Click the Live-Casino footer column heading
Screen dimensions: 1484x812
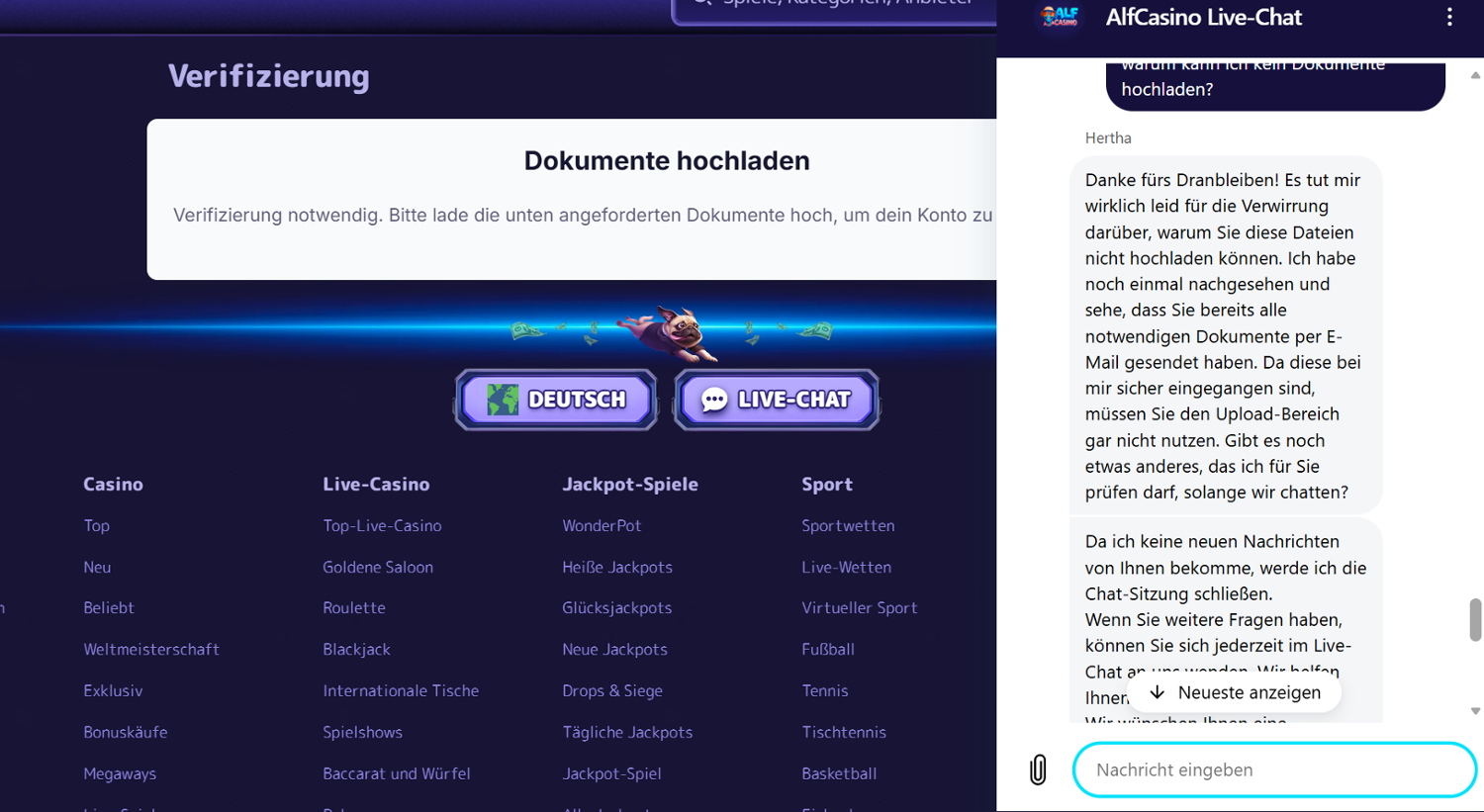pyautogui.click(x=376, y=484)
